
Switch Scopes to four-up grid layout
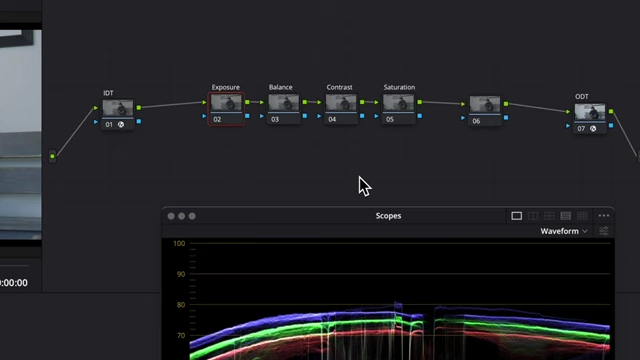click(x=549, y=216)
